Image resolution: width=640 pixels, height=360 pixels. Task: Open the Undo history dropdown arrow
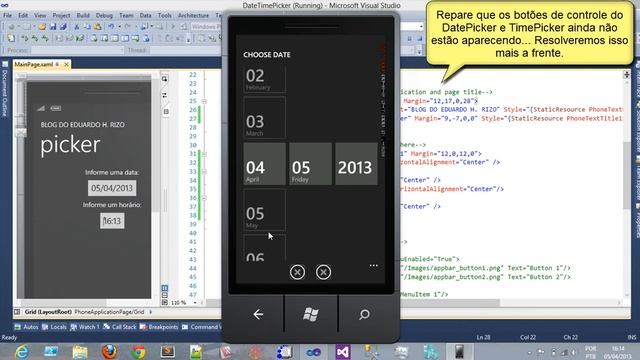(x=120, y=27)
